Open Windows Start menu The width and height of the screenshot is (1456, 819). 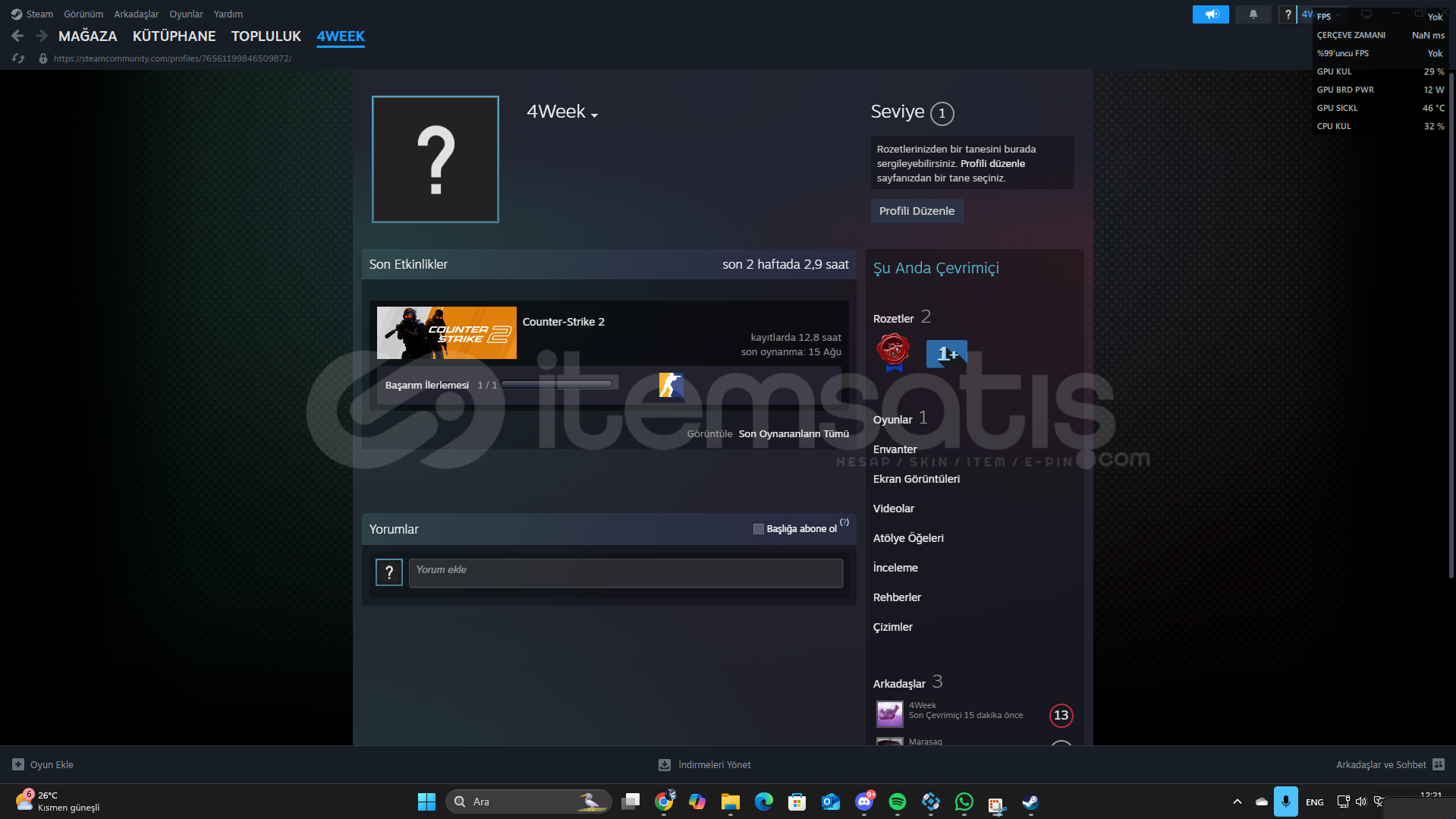click(x=426, y=802)
